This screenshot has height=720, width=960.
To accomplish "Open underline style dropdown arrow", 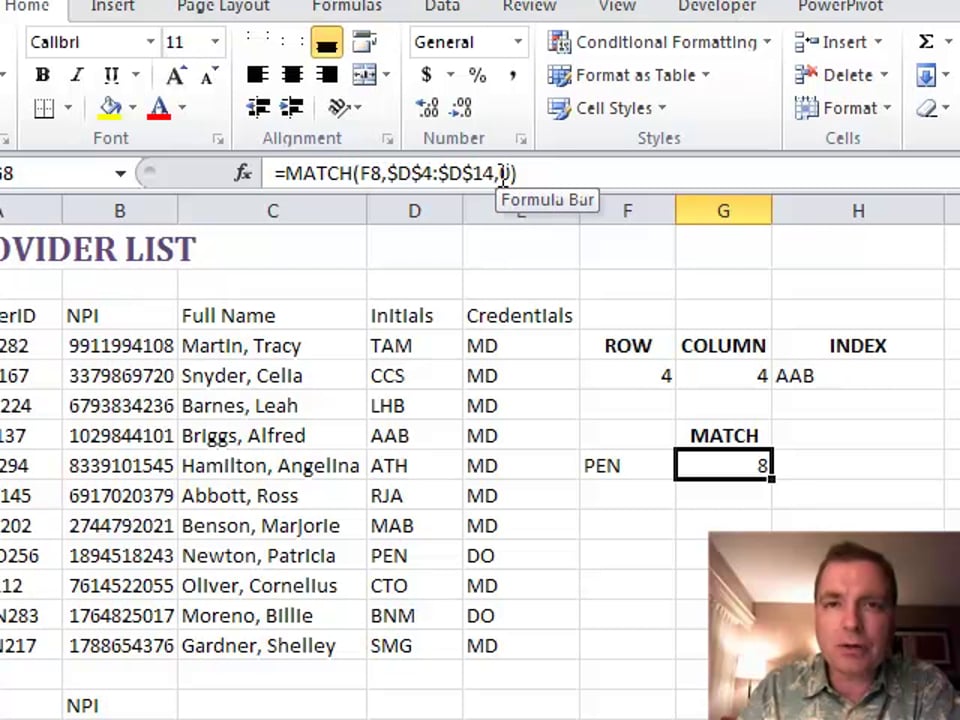I will point(136,75).
